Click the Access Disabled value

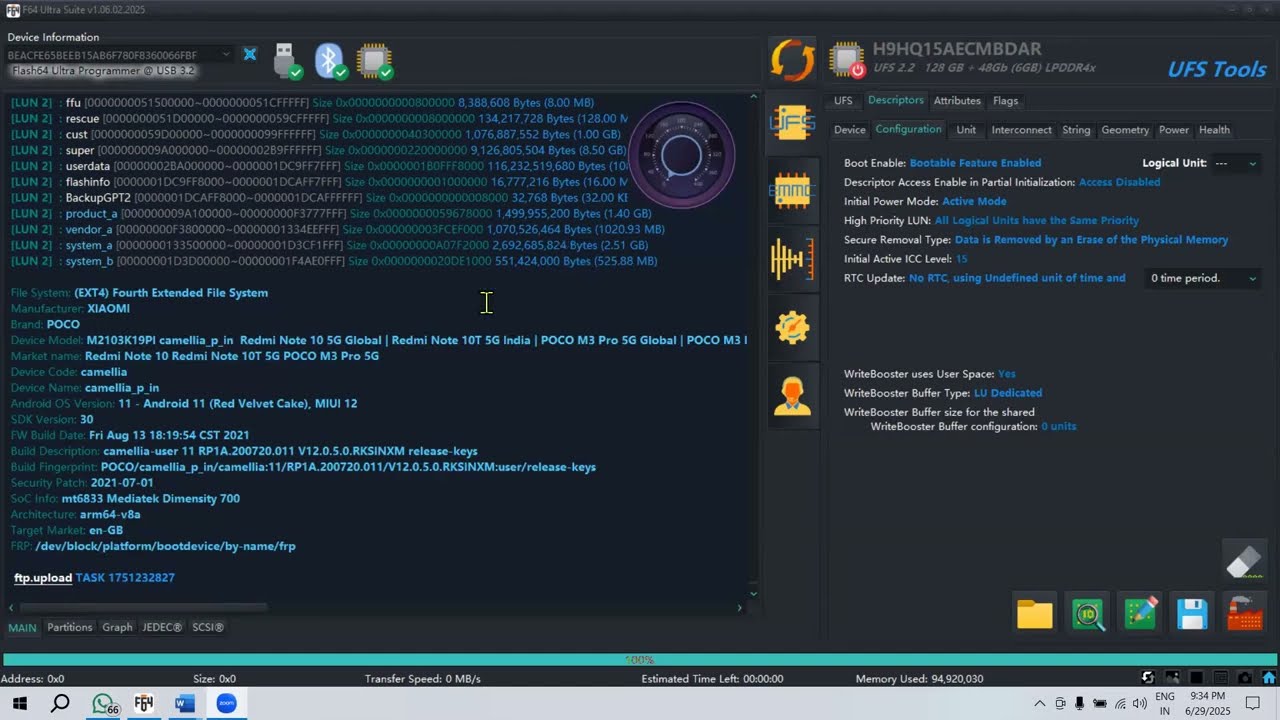pyautogui.click(x=1119, y=182)
